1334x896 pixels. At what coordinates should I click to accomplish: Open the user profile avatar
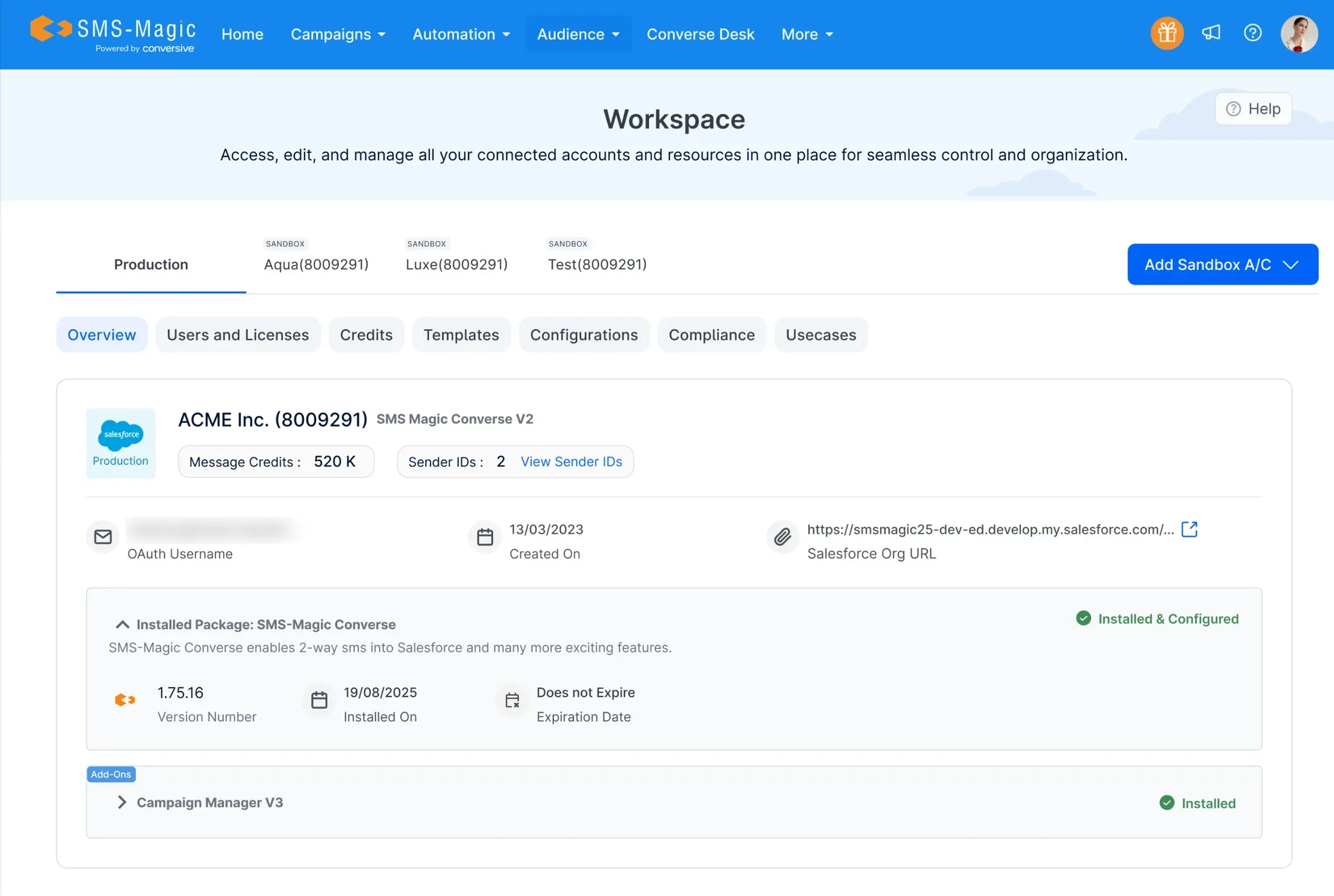click(1299, 33)
